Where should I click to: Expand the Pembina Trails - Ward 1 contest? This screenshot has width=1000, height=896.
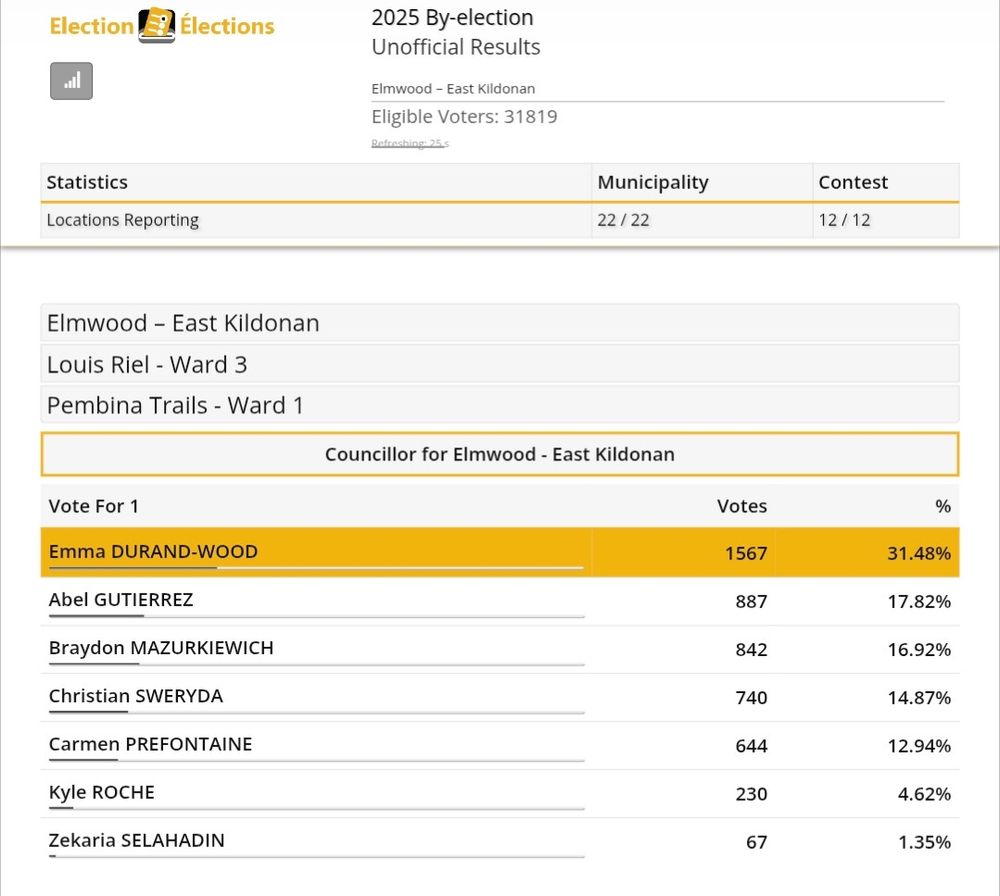point(175,405)
